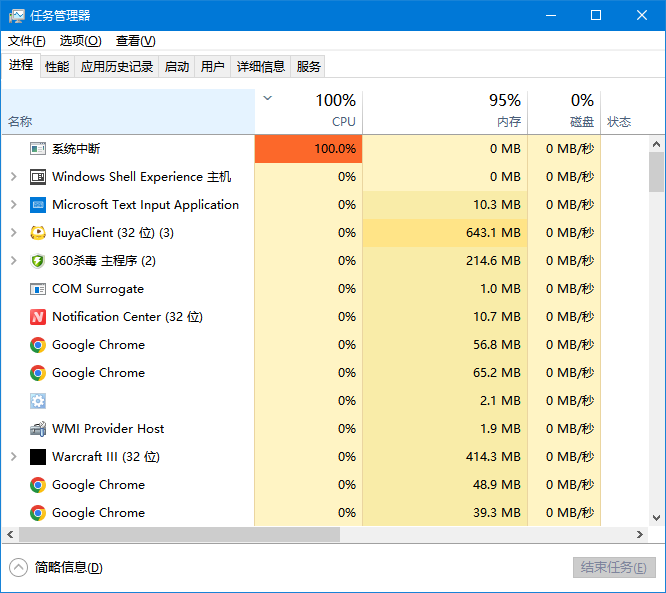The height and width of the screenshot is (593, 666).
Task: Select the COM Surrogate process name
Action: (98, 289)
